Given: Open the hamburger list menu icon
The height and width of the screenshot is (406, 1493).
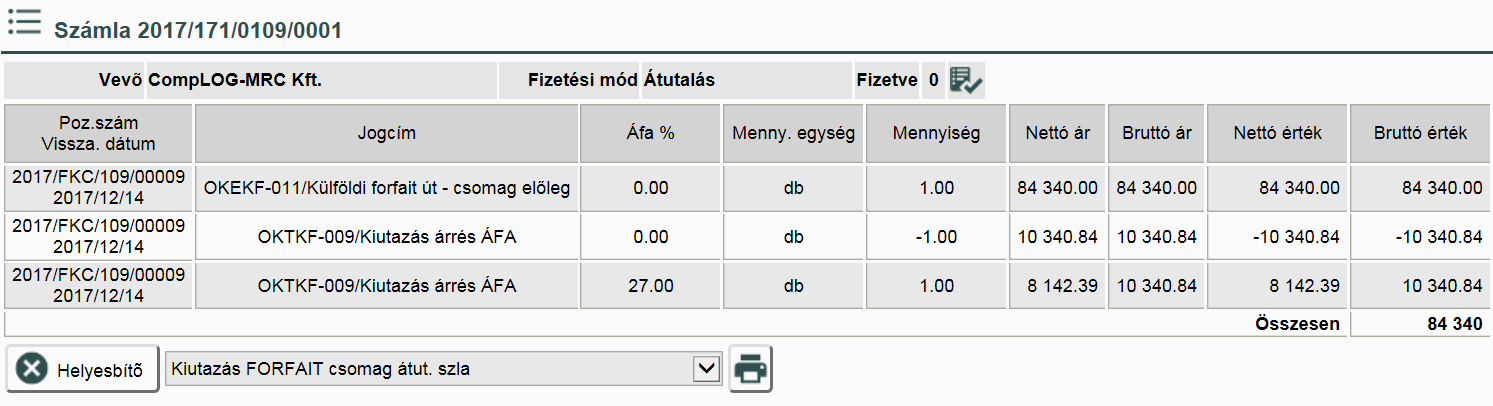Looking at the screenshot, I should 23,22.
